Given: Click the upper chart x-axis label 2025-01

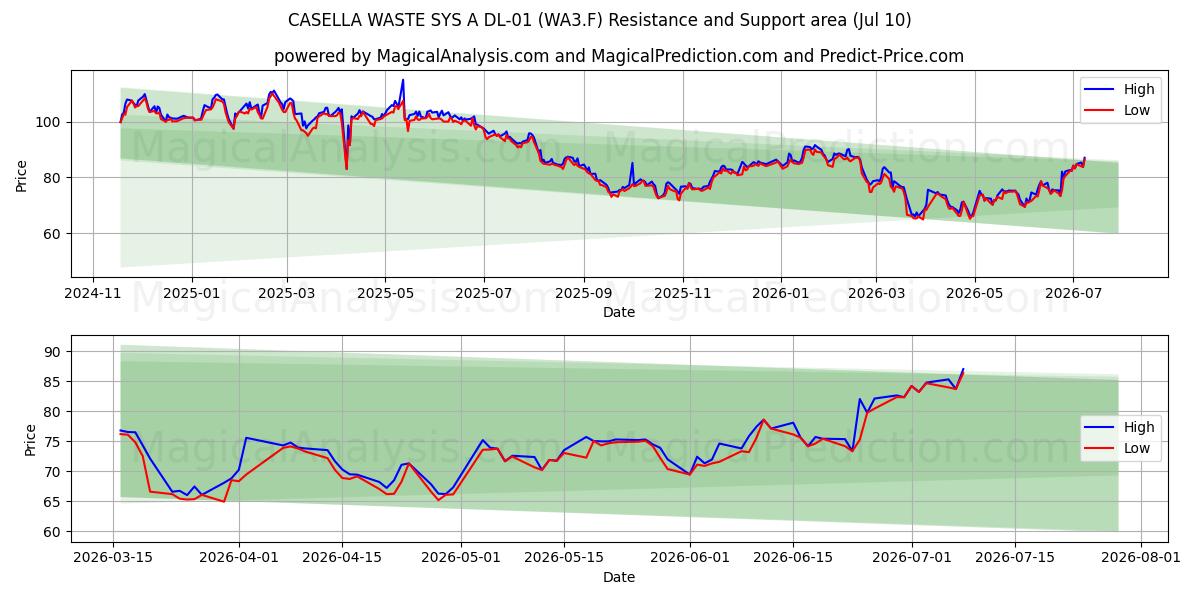Looking at the screenshot, I should (x=191, y=294).
